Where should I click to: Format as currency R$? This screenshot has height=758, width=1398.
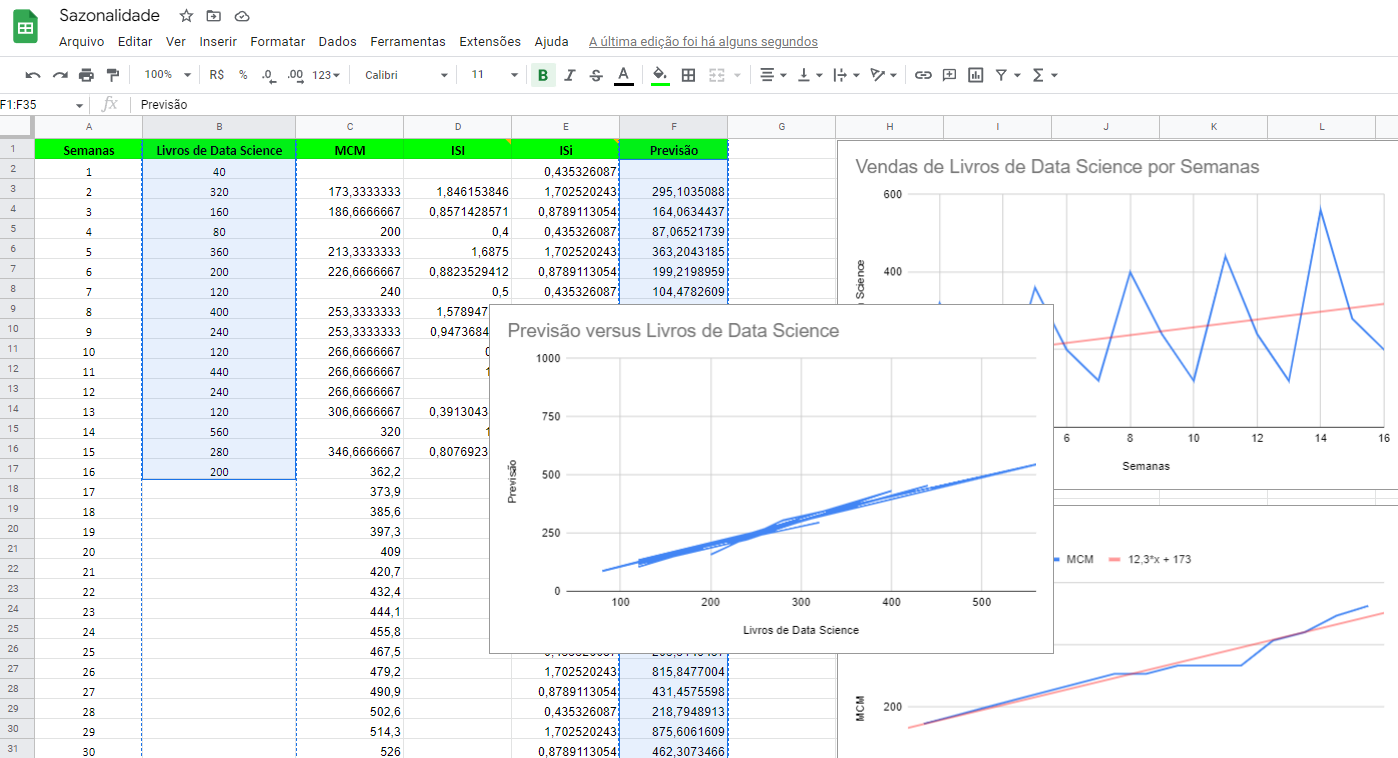point(217,75)
